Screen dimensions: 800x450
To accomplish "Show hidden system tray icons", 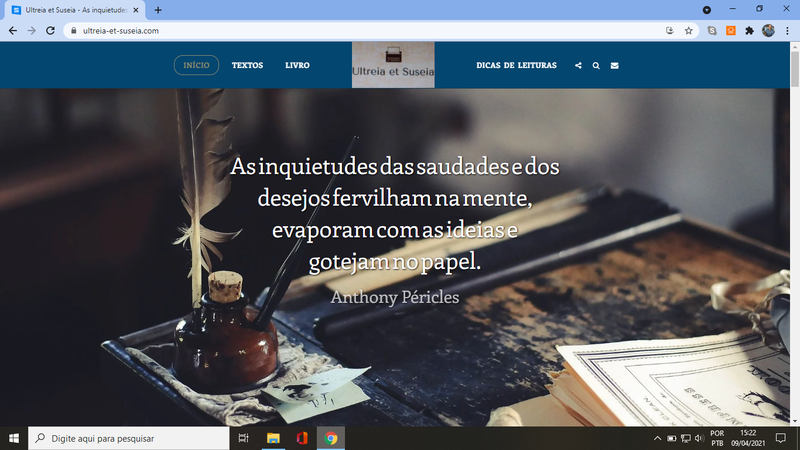I will tap(657, 438).
